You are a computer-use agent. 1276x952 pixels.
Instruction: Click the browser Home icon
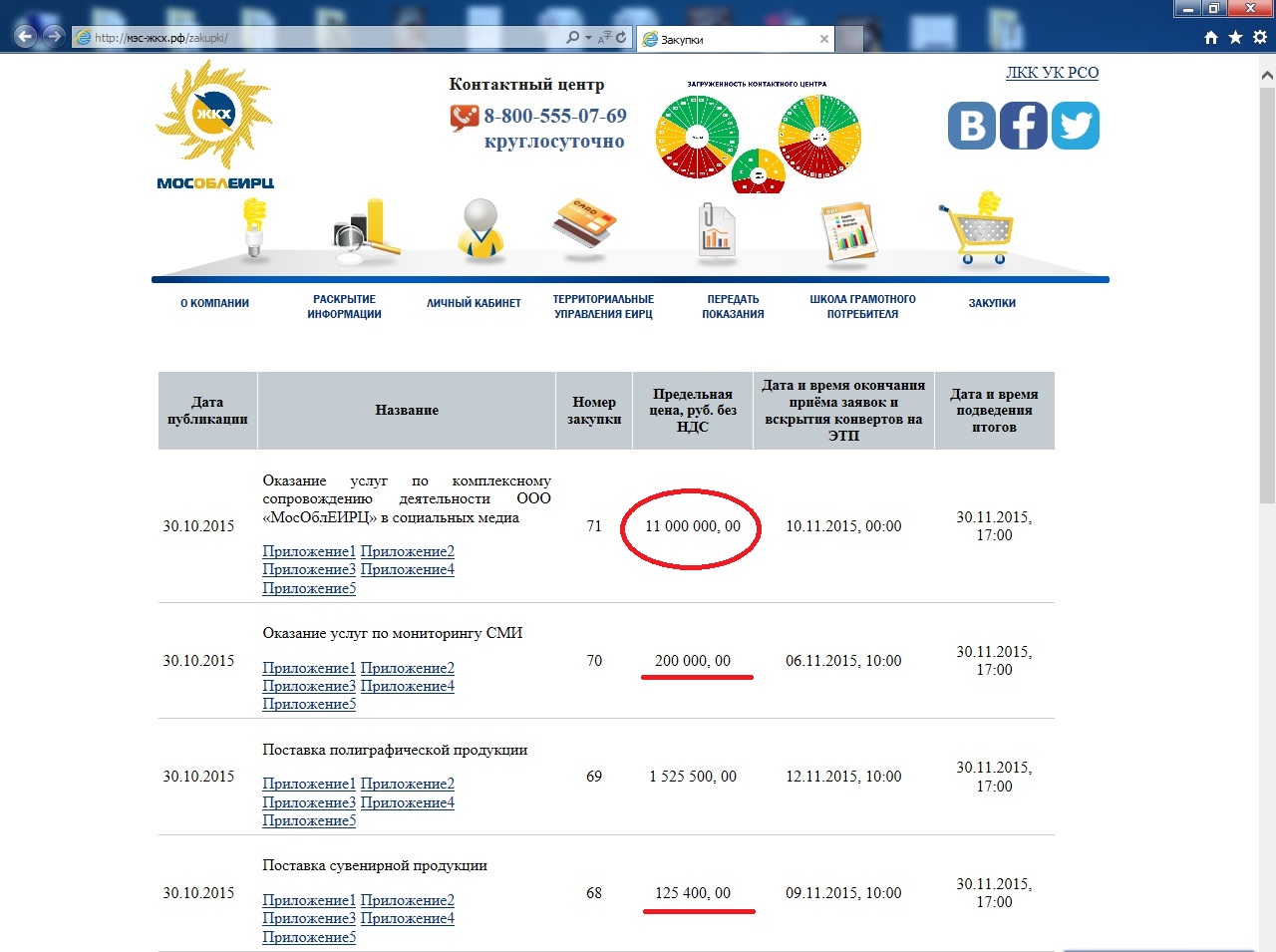(1211, 38)
